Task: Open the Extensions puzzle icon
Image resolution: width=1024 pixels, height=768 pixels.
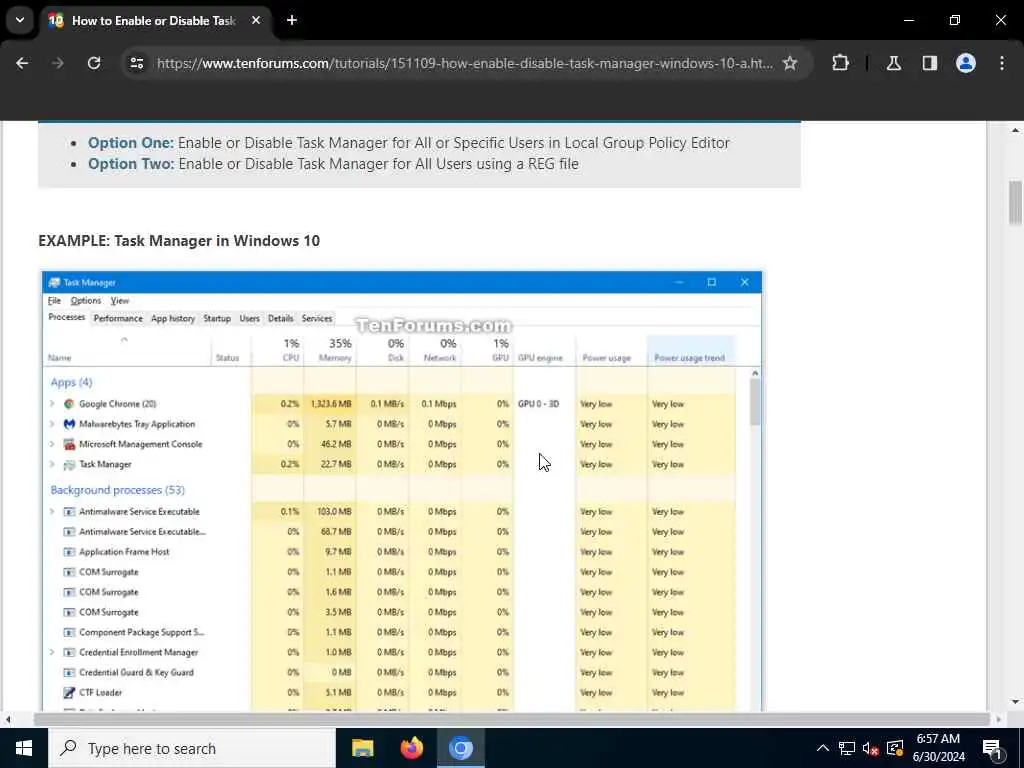Action: point(840,63)
